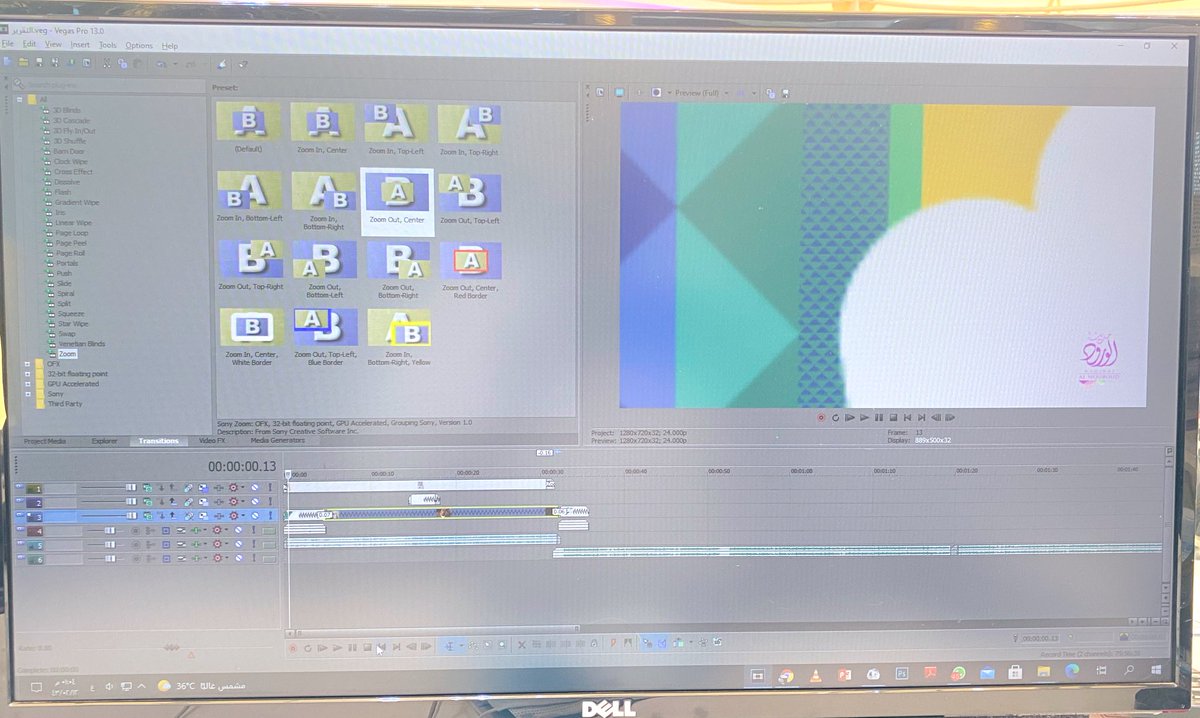1200x718 pixels.
Task: Open the File menu
Action: (x=8, y=45)
